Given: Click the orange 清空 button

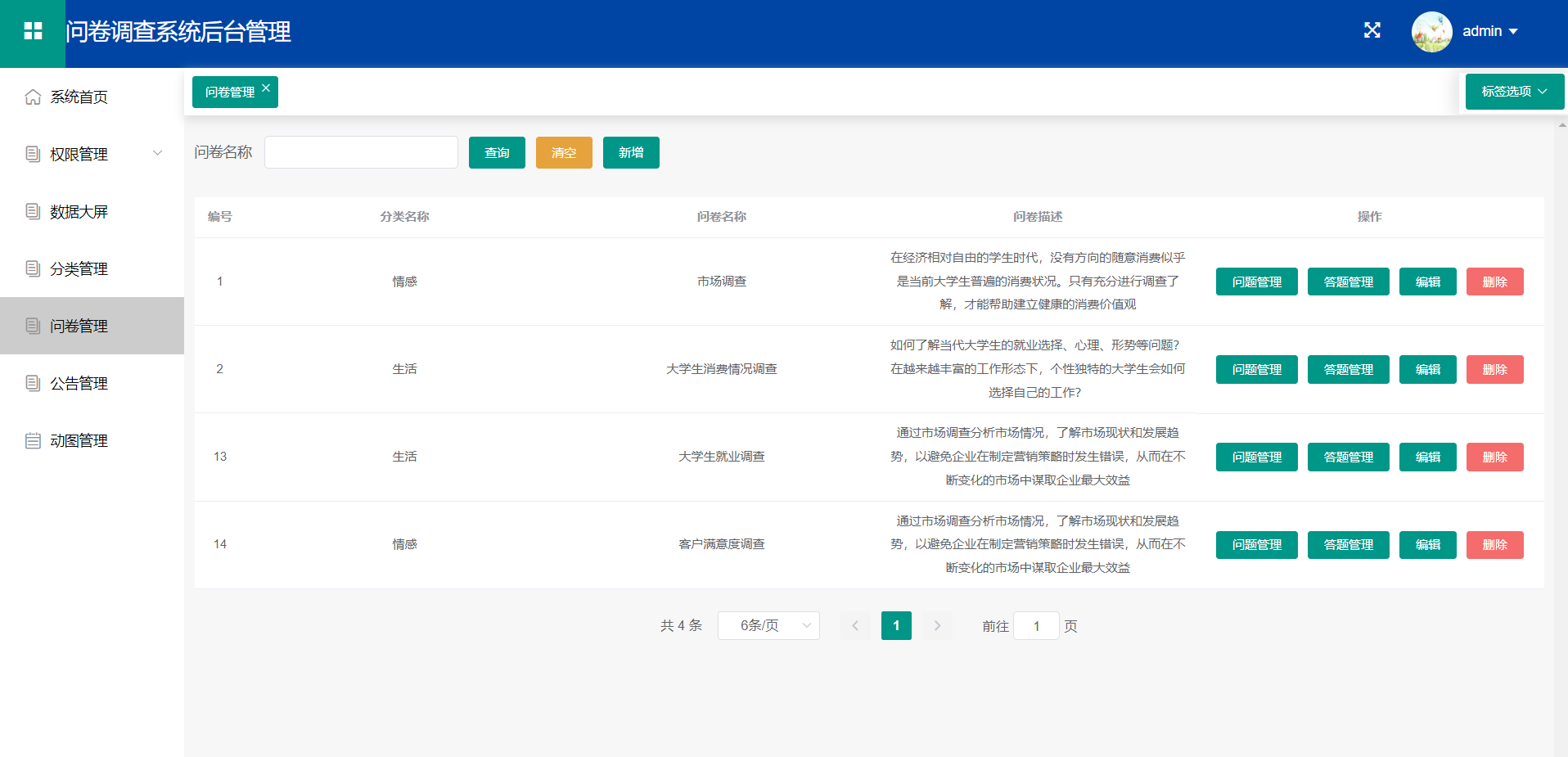Looking at the screenshot, I should [564, 152].
